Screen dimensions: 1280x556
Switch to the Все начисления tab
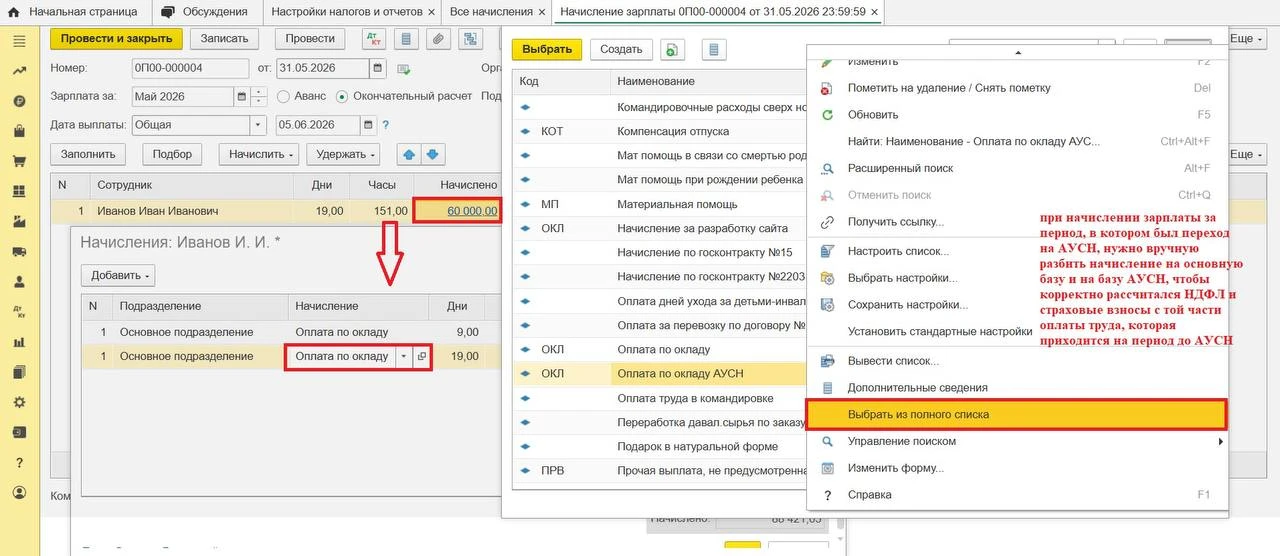tap(497, 12)
